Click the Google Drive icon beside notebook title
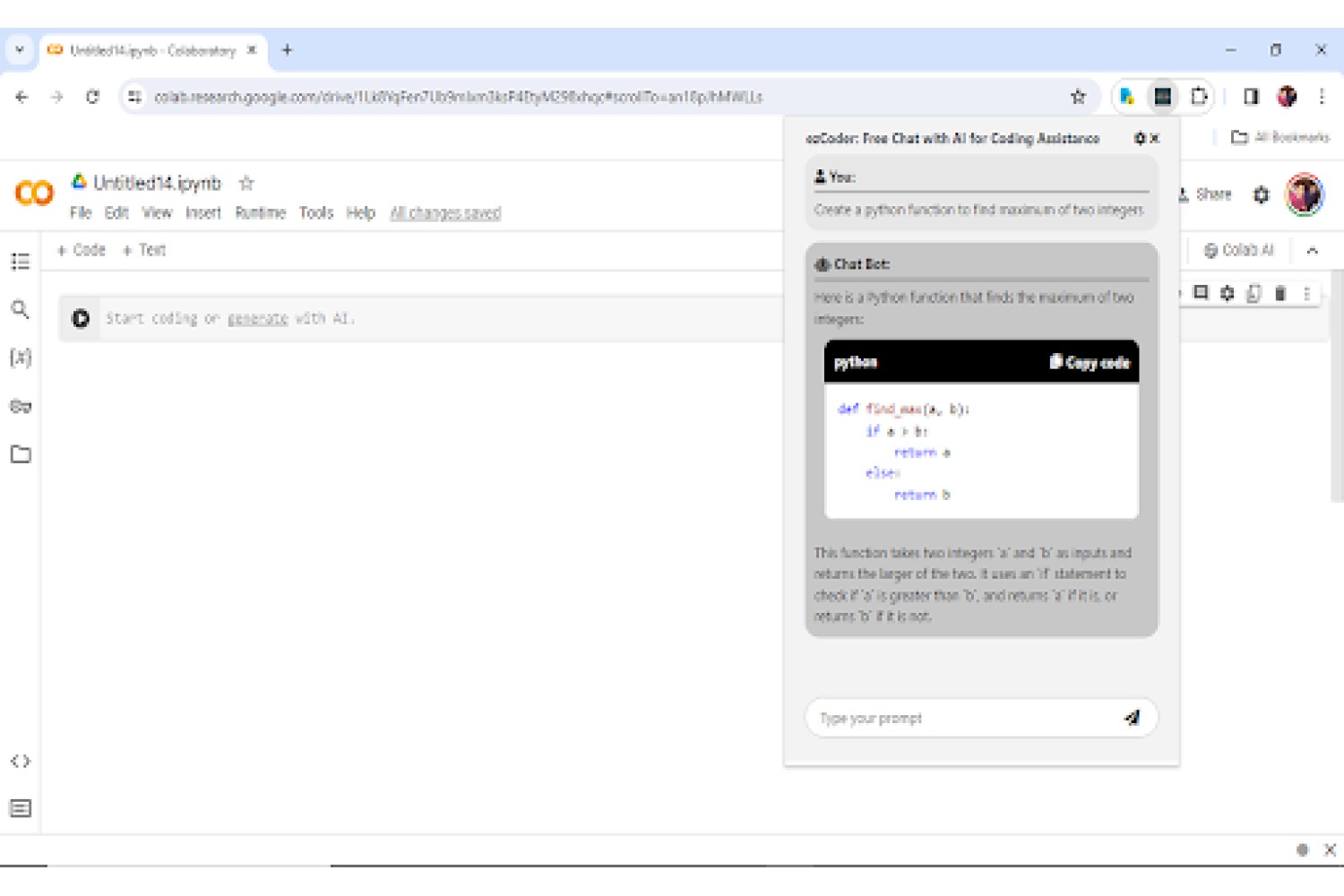 pyautogui.click(x=79, y=182)
